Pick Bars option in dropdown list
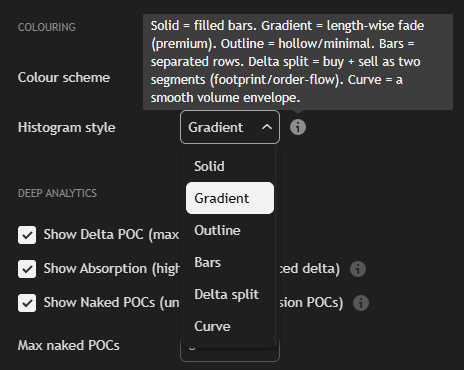The image size is (464, 370). click(230, 262)
